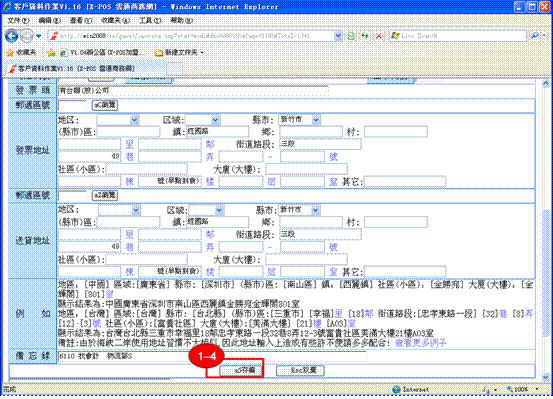
Task: Click the Live Search magnifier icon
Action: pos(535,36)
